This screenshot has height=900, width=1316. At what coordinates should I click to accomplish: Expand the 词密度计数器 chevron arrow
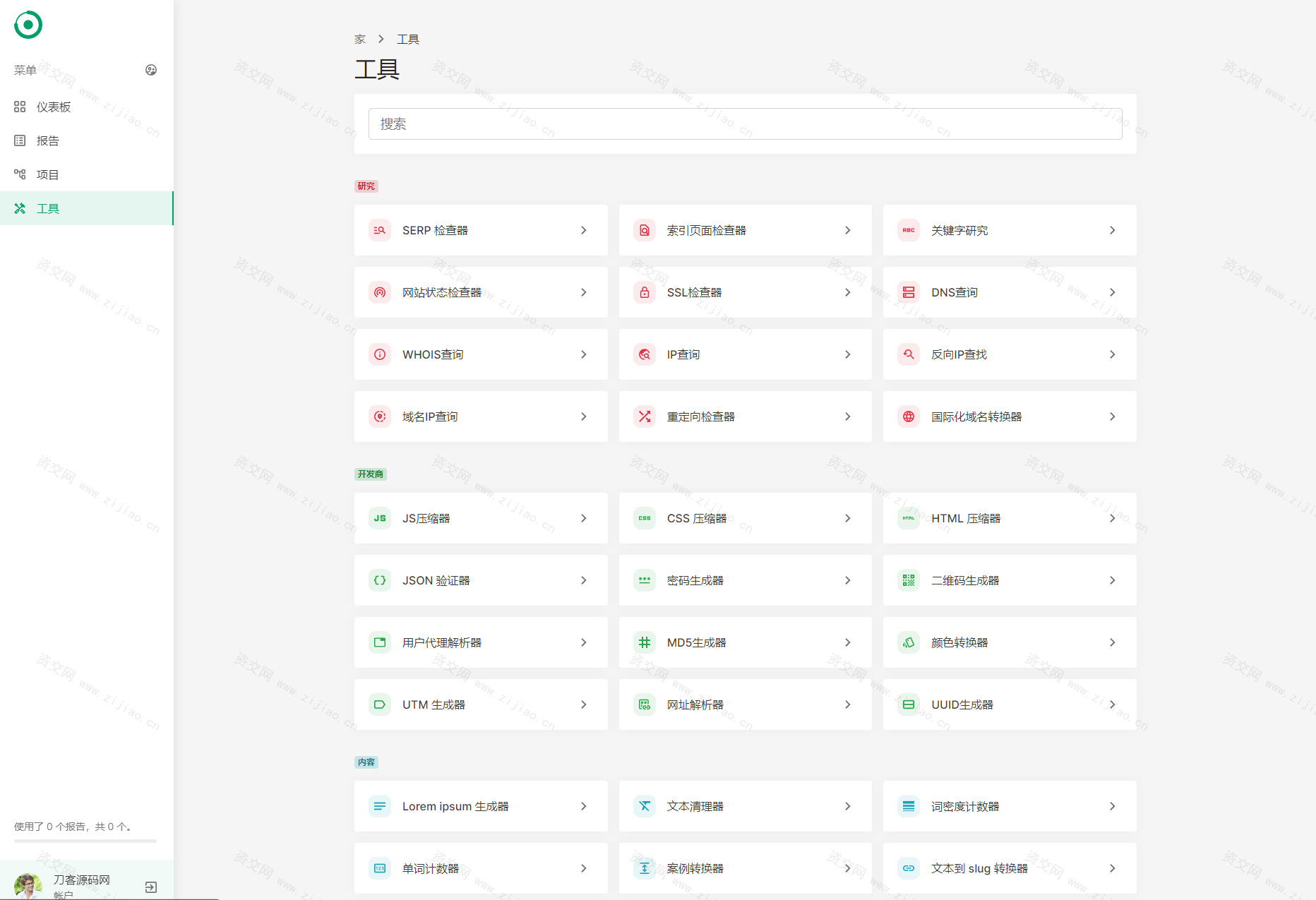pyautogui.click(x=1112, y=806)
